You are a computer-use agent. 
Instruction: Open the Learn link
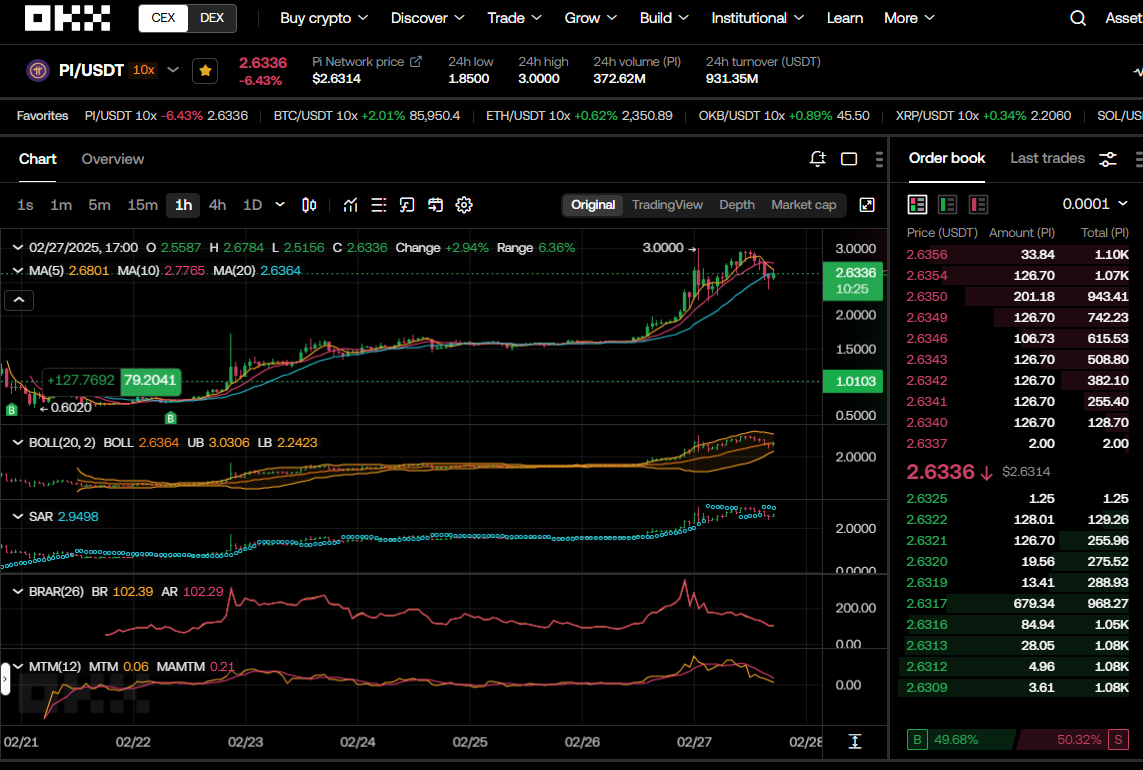tap(844, 18)
